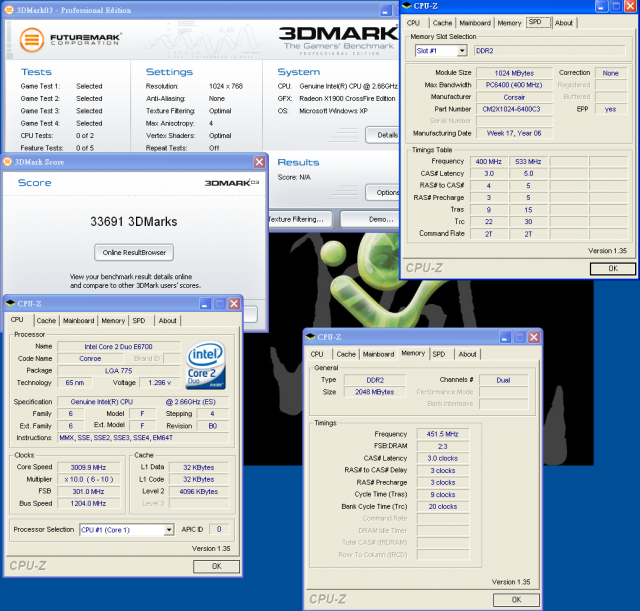This screenshot has height=611, width=640.
Task: Open Mainboard tab in CPU-Z CPU window
Action: point(78,320)
